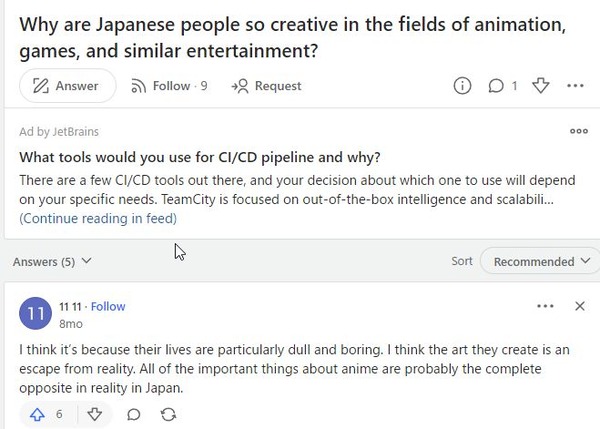Screen dimensions: 600x429
Task: Click the Continue reading in feed link
Action: 97,218
